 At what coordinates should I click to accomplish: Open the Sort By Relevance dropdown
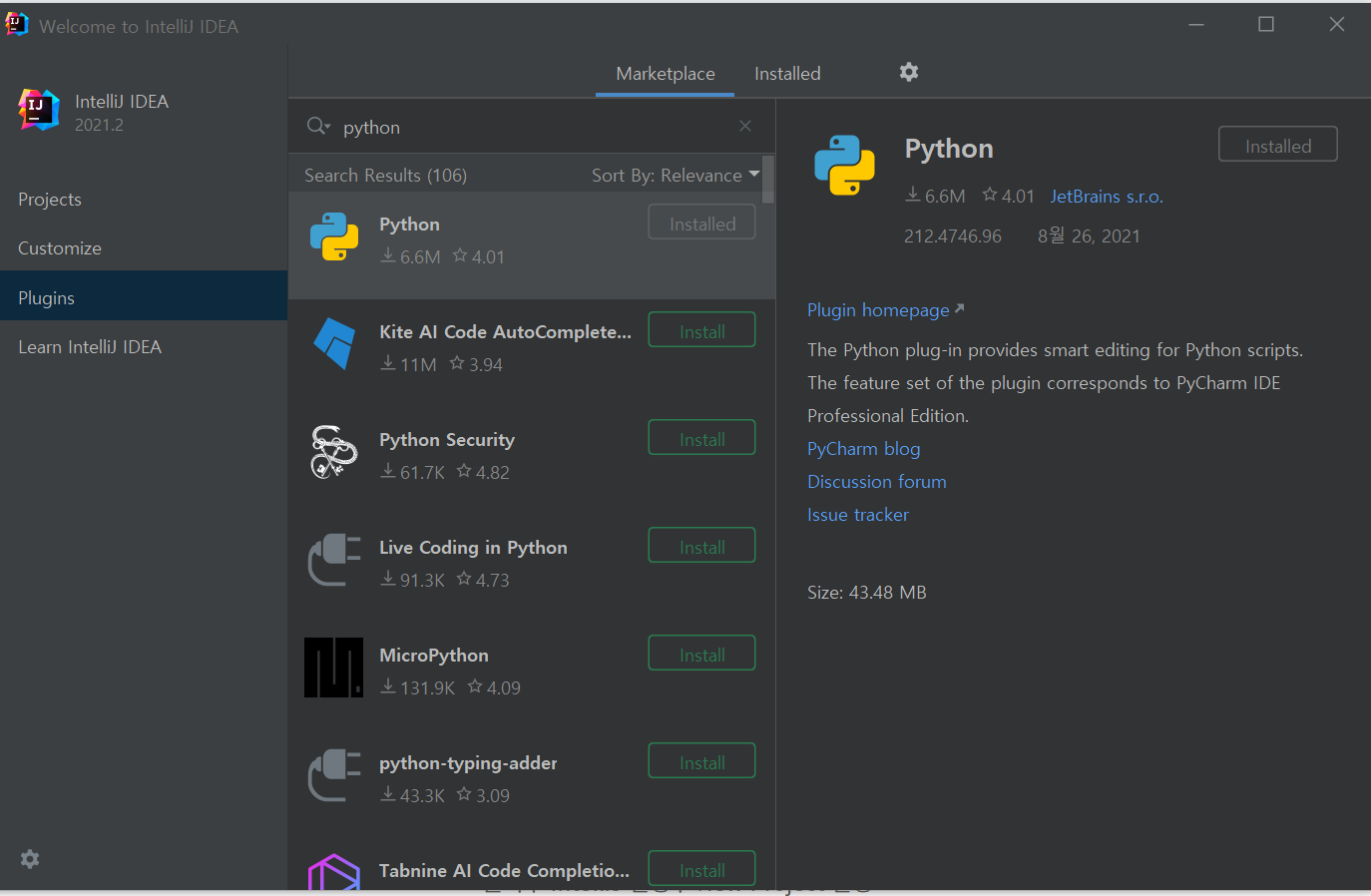[676, 175]
